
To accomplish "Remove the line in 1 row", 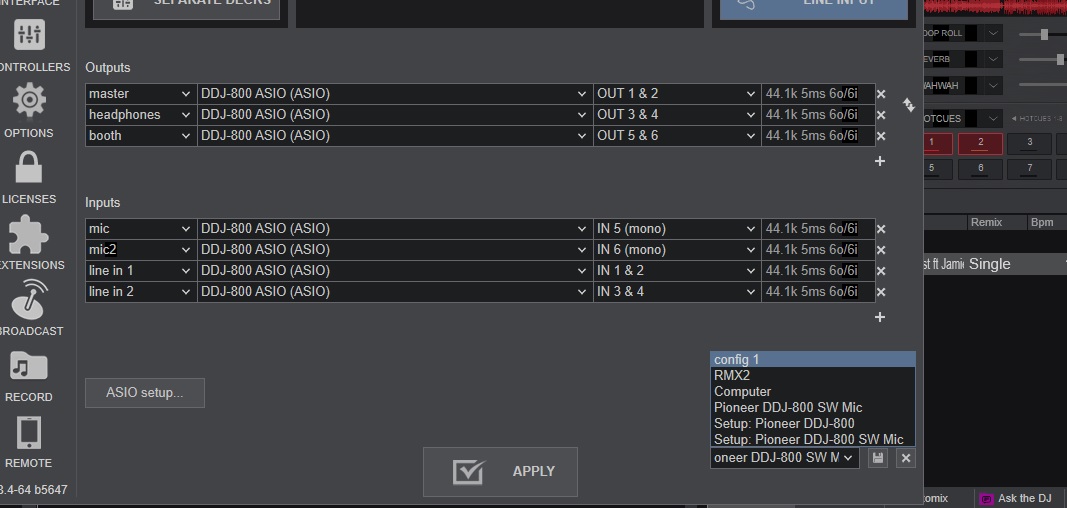I will point(881,271).
